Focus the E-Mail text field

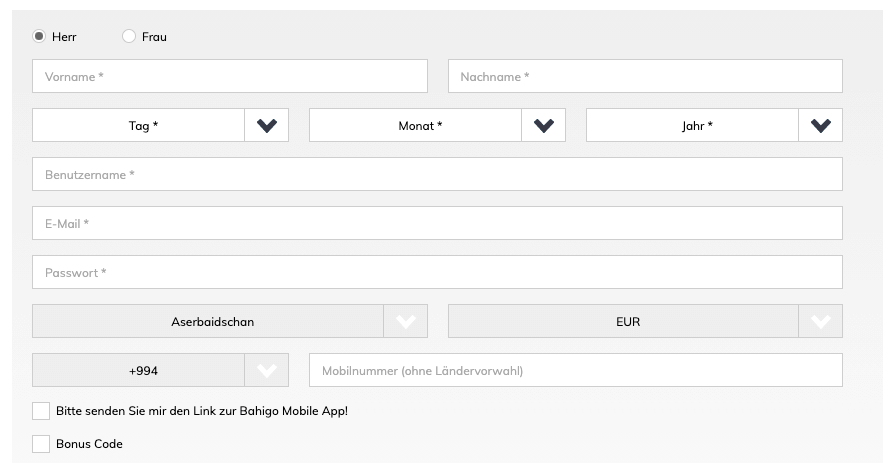(x=437, y=224)
